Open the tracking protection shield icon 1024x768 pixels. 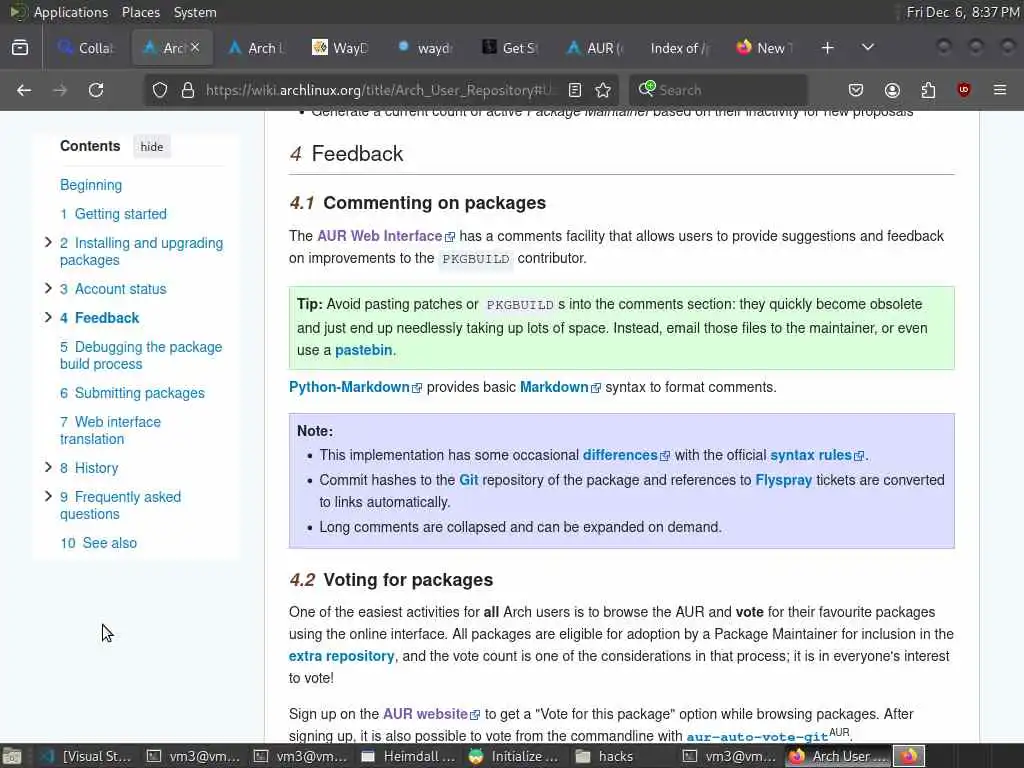point(160,90)
